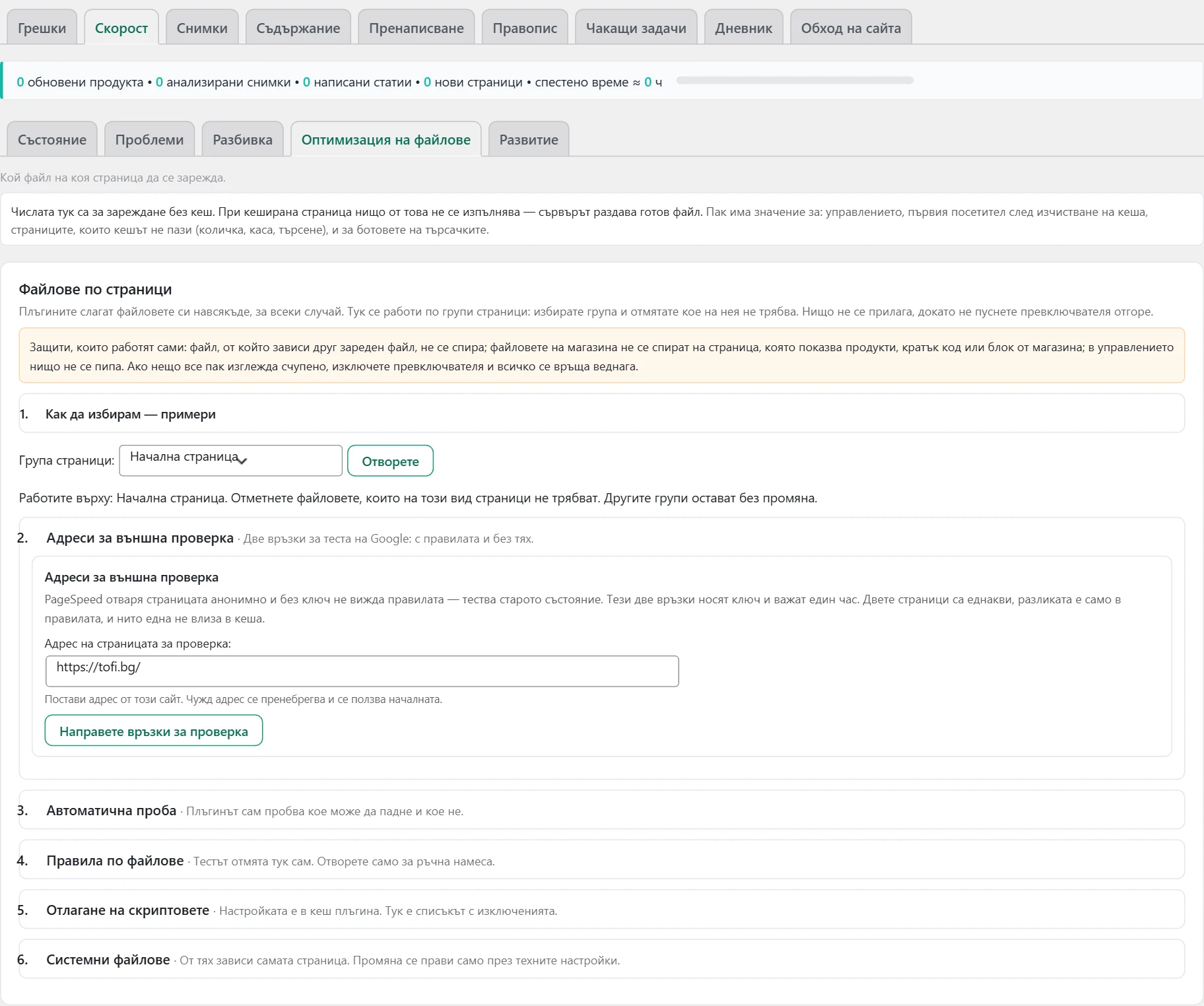This screenshot has width=1204, height=1006.
Task: Switch to the Проблеми sub-tab
Action: (149, 139)
